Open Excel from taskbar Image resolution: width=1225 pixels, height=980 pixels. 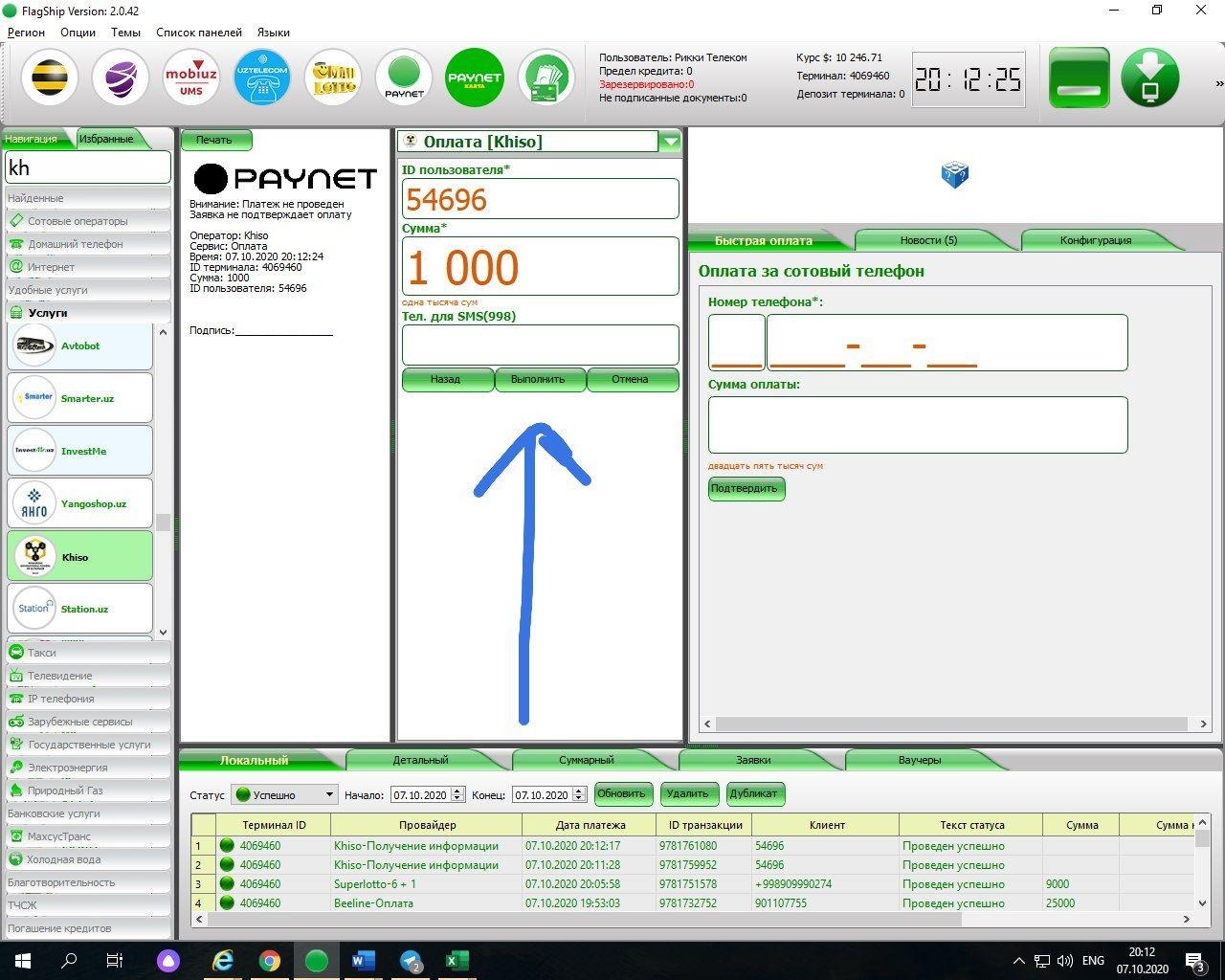(x=457, y=960)
